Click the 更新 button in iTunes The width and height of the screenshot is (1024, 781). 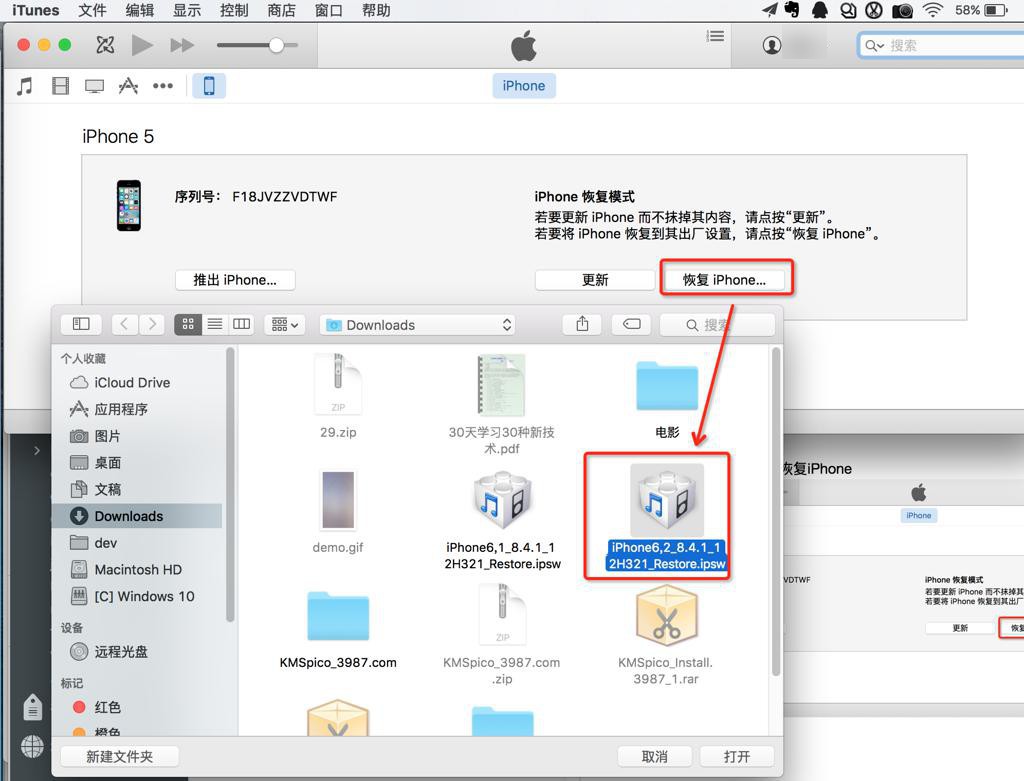click(595, 280)
